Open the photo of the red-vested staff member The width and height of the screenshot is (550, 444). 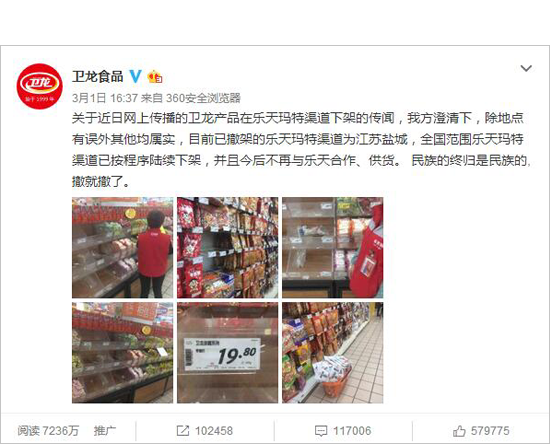(122, 248)
